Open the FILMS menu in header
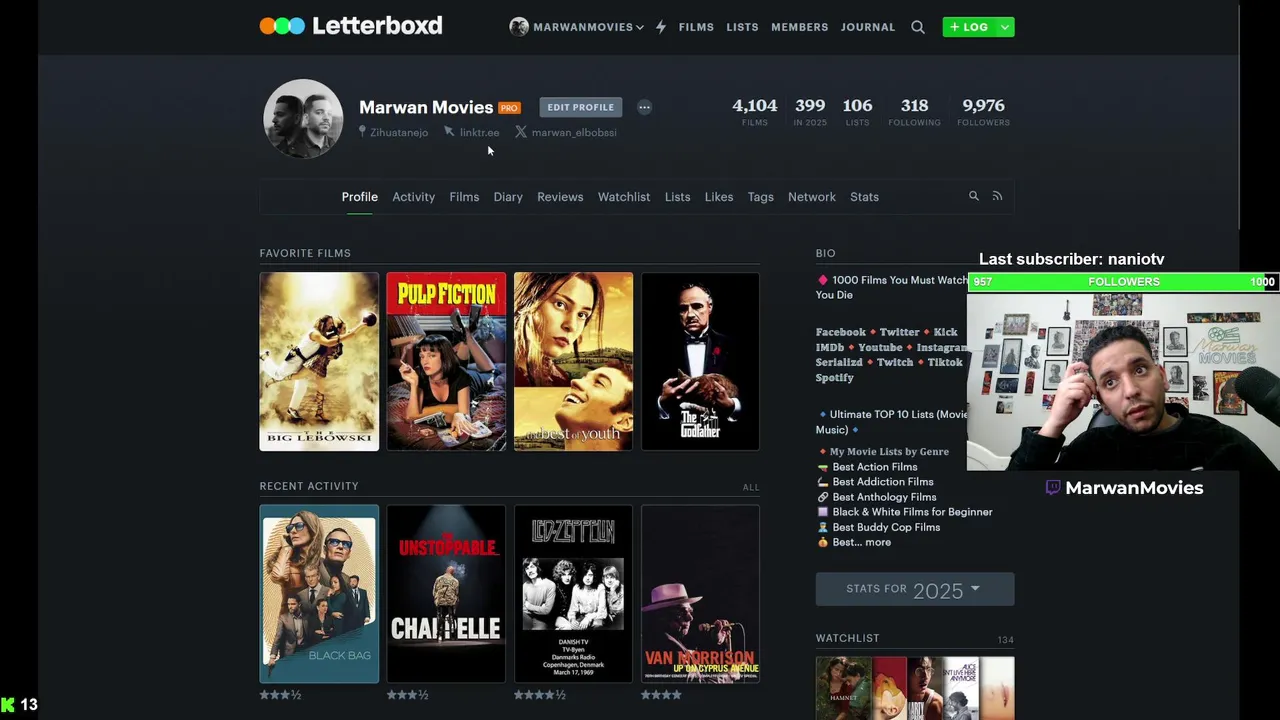This screenshot has width=1280, height=720. tap(696, 27)
